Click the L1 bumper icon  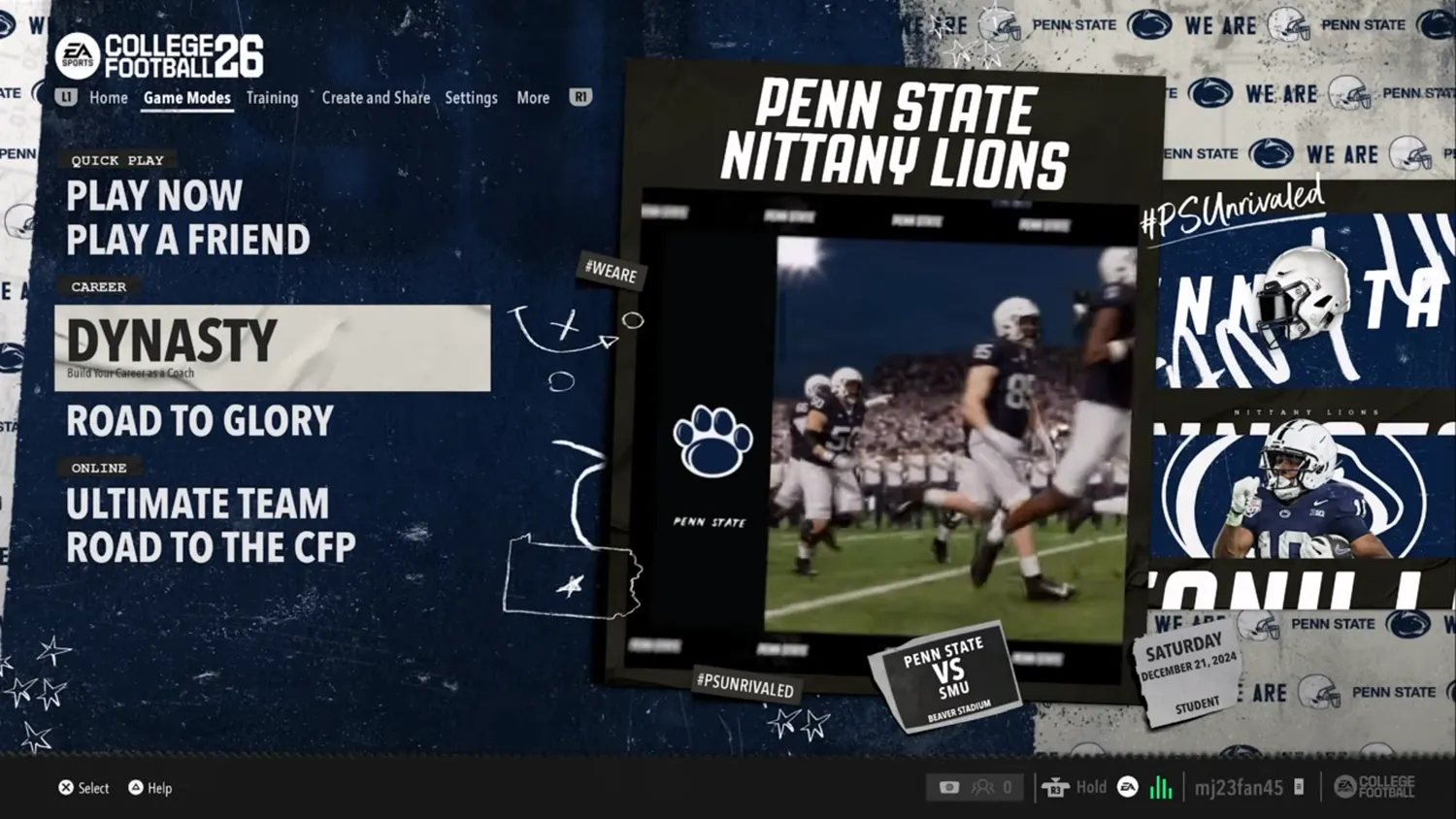[66, 97]
